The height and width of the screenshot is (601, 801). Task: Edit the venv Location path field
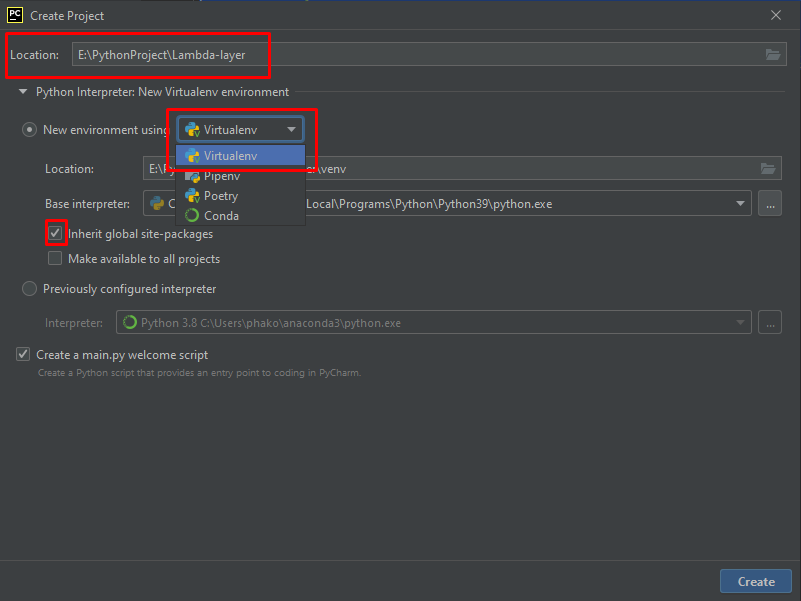(462, 169)
